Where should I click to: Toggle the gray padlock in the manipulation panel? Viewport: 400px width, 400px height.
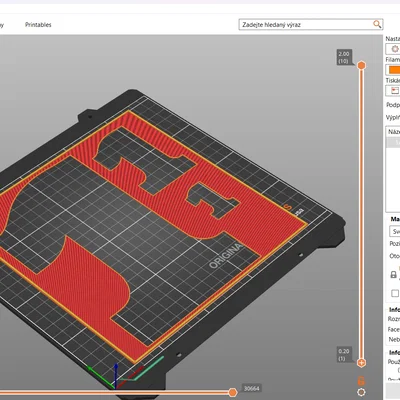point(394,275)
